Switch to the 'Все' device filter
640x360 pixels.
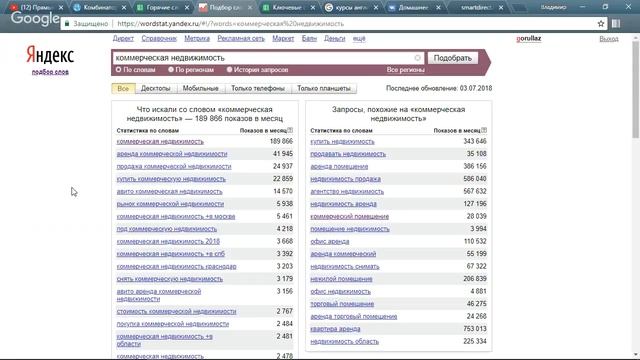tap(123, 88)
